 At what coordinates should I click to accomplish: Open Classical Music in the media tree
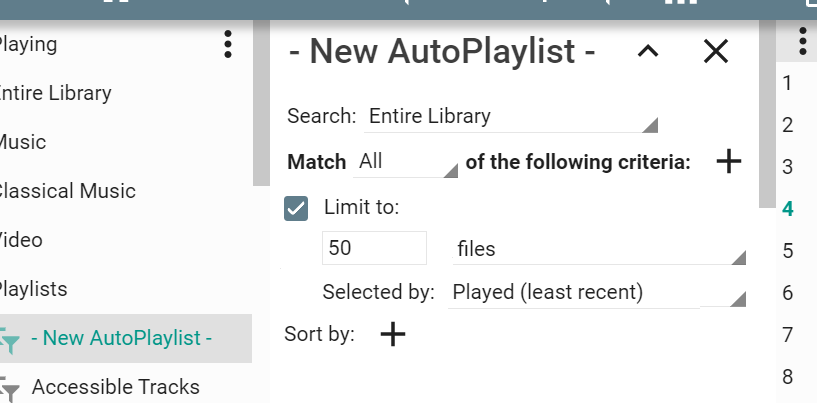[67, 191]
